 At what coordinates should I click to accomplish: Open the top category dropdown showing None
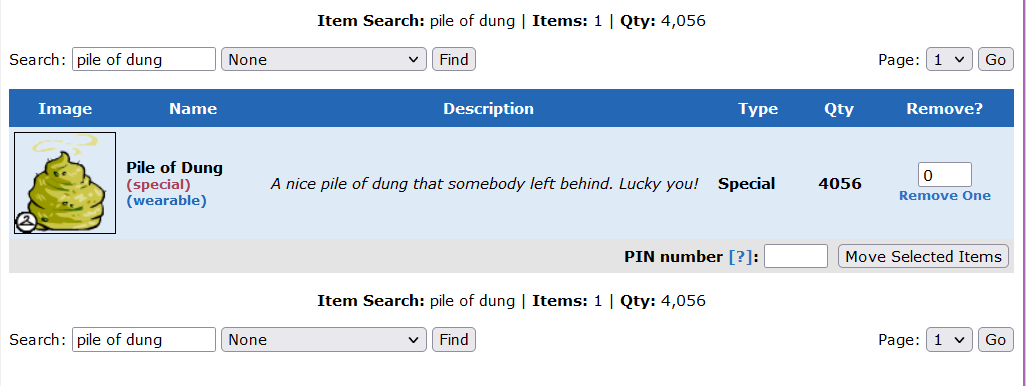point(324,60)
